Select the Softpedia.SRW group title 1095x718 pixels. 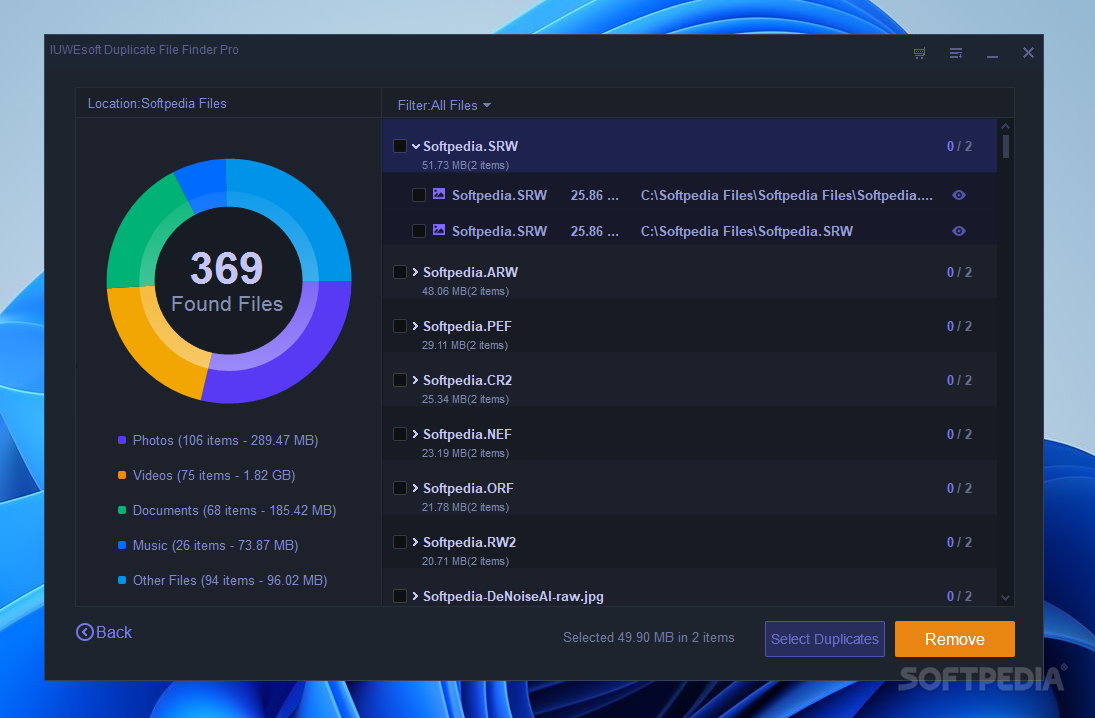pyautogui.click(x=470, y=146)
